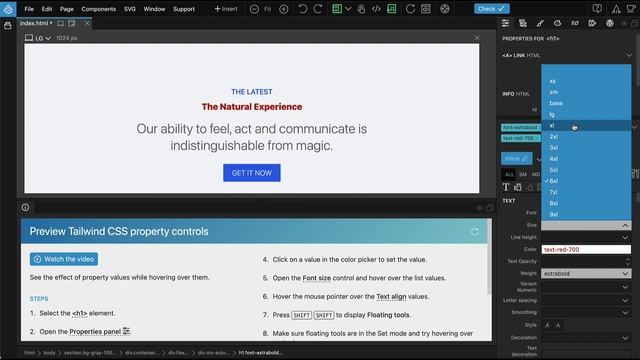Choose base in the font size list
The width and height of the screenshot is (640, 360).
point(586,103)
